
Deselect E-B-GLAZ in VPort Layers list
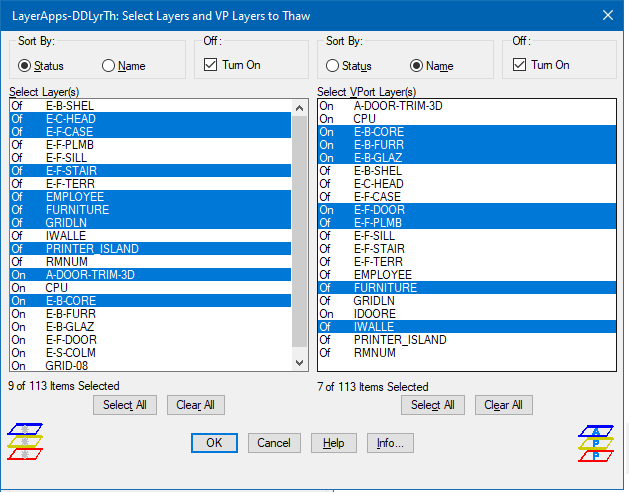tap(467, 158)
